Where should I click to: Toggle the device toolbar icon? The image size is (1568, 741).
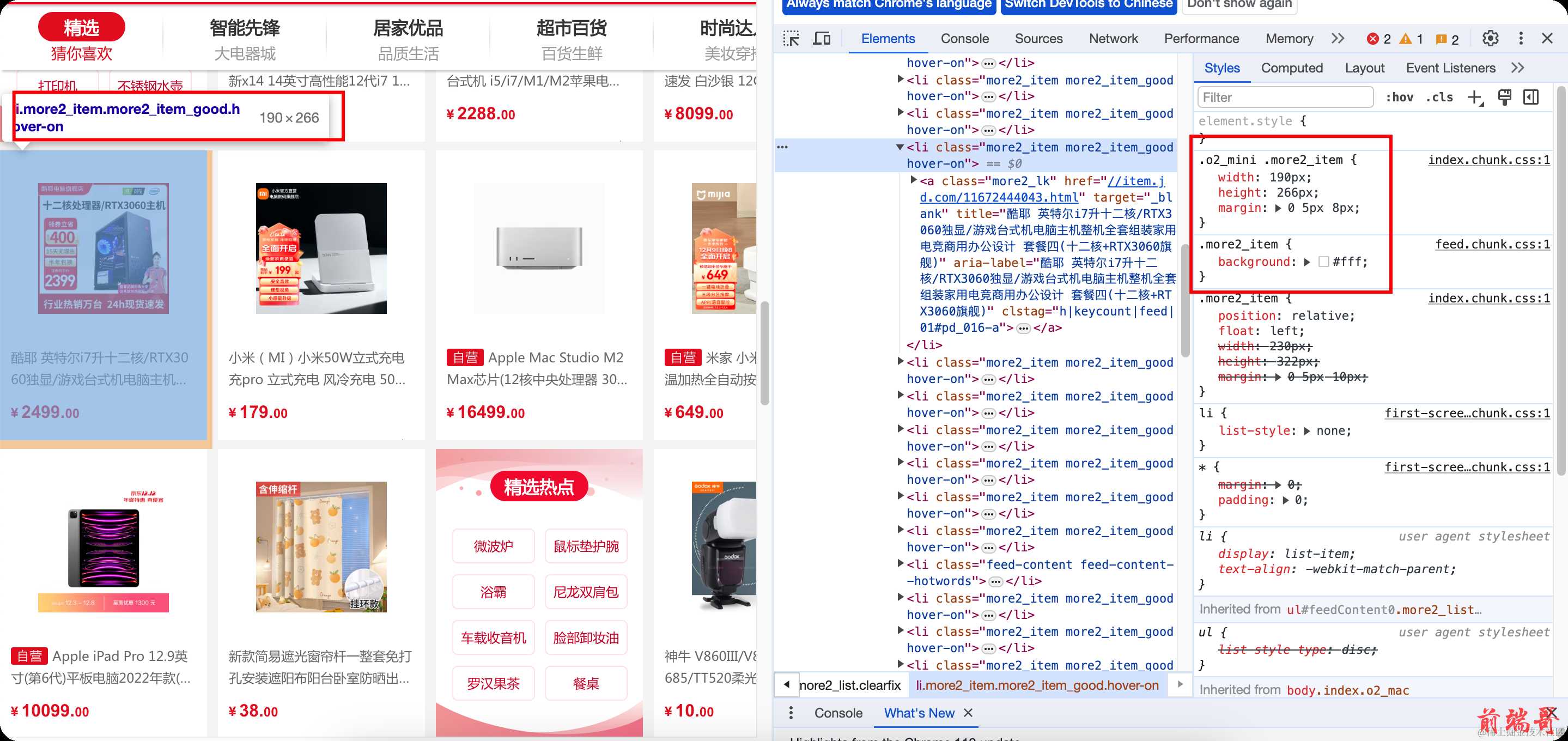(x=822, y=39)
